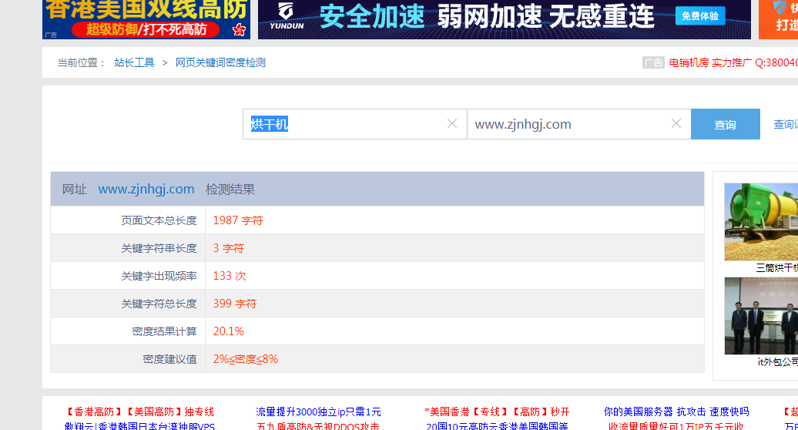Click the 399 字符 value
This screenshot has height=430, width=798.
coord(235,304)
